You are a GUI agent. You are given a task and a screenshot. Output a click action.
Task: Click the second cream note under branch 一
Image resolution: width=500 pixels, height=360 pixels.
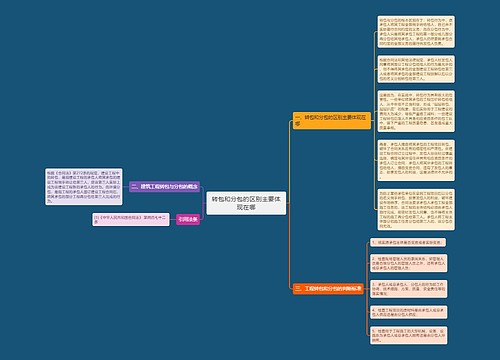(x=416, y=69)
